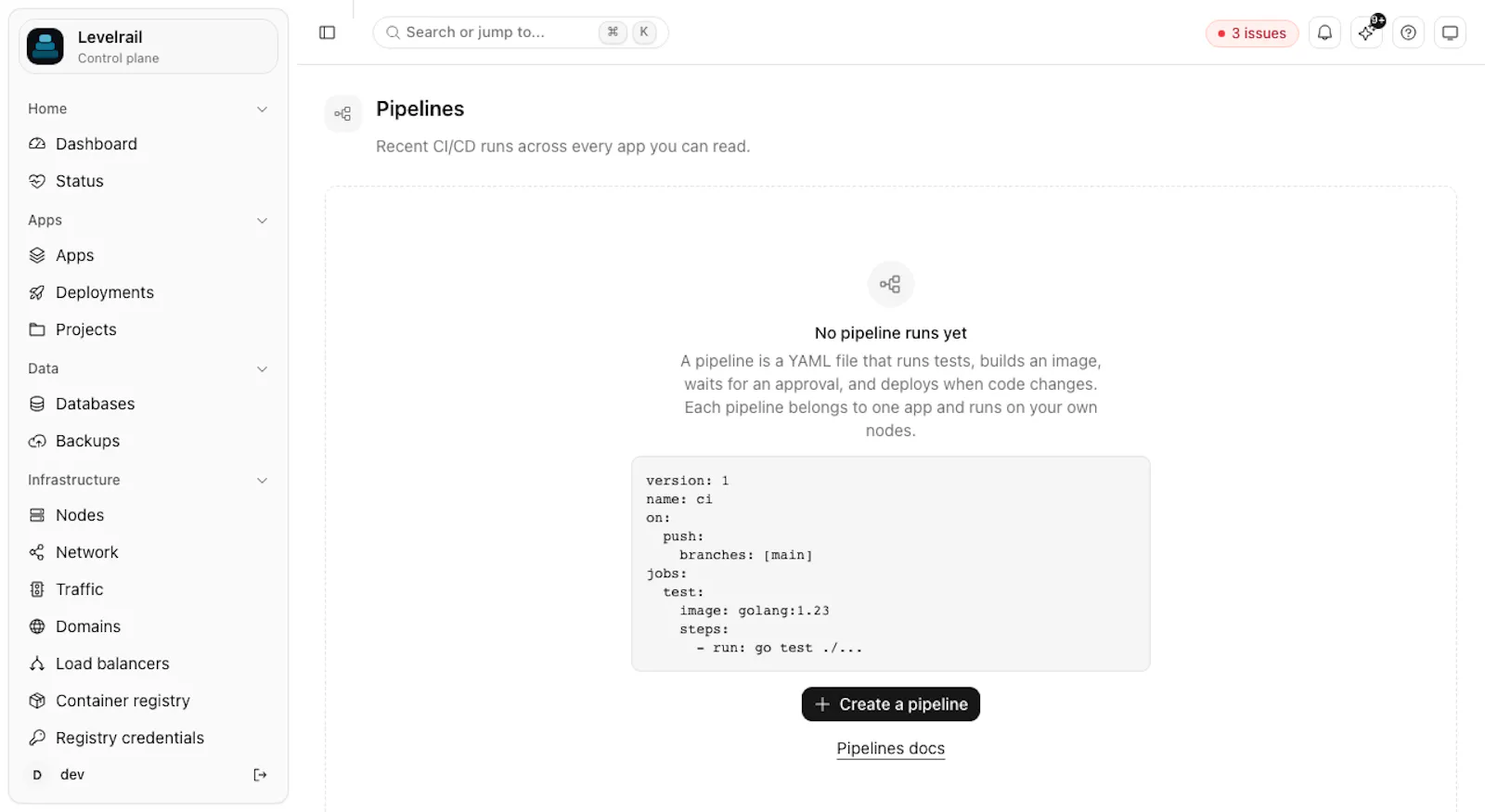Viewport: 1485px width, 812px height.
Task: Click the dev user avatar
Action: click(x=37, y=775)
